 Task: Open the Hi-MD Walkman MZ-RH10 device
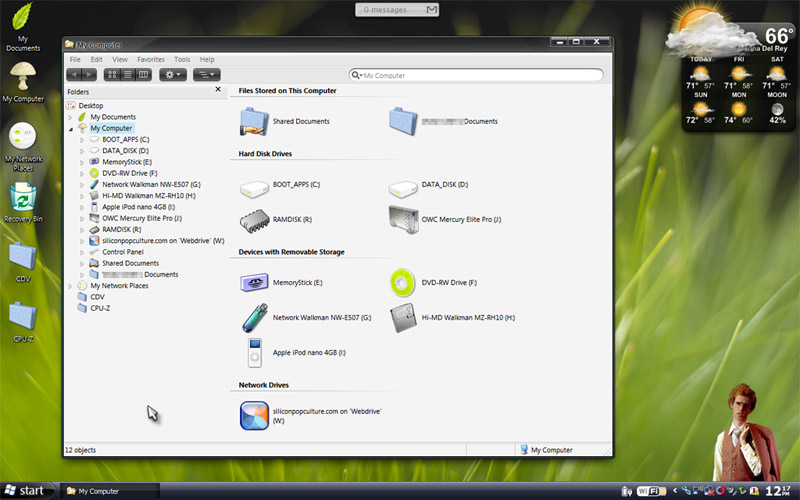tap(404, 317)
